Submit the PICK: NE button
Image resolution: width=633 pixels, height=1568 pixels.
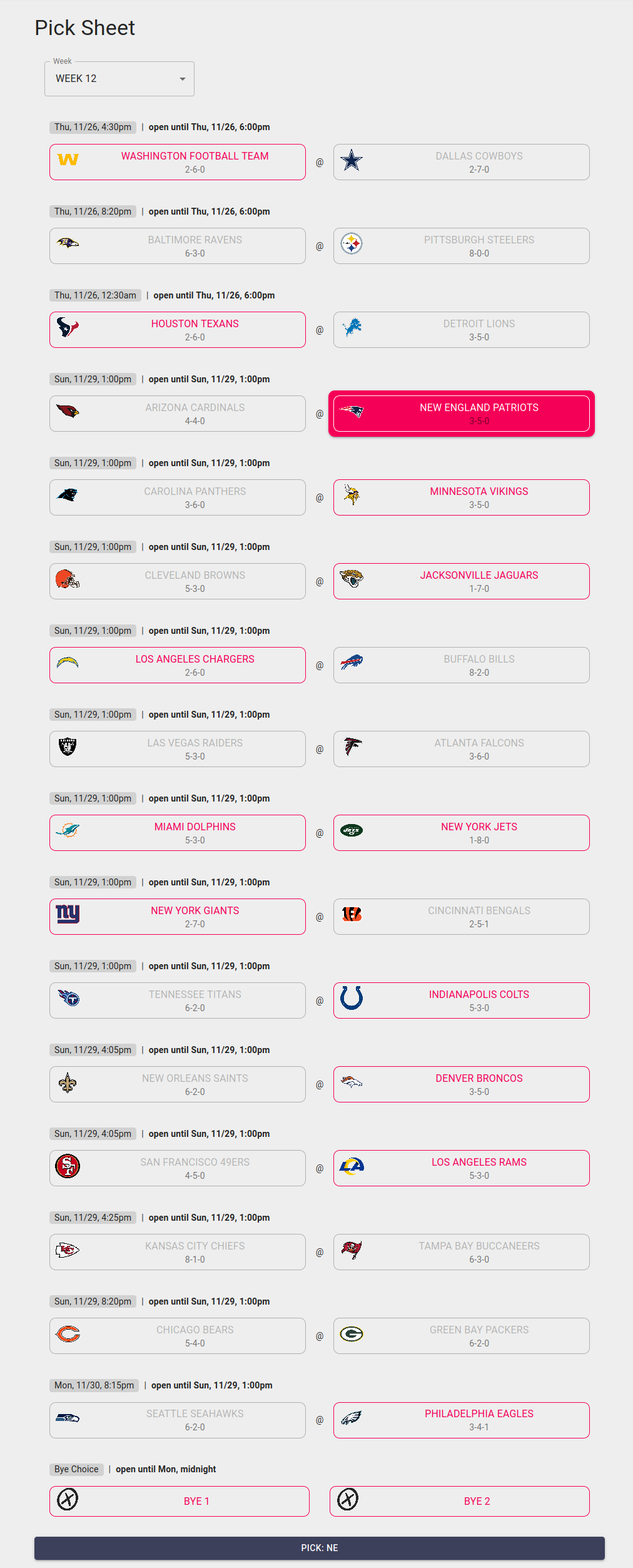[x=320, y=1548]
